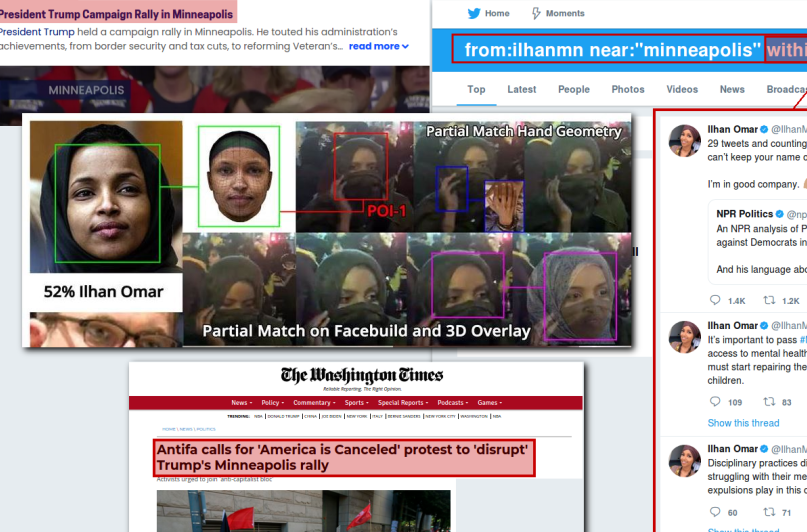Switch to the Top tab
807x532 pixels.
coord(476,89)
